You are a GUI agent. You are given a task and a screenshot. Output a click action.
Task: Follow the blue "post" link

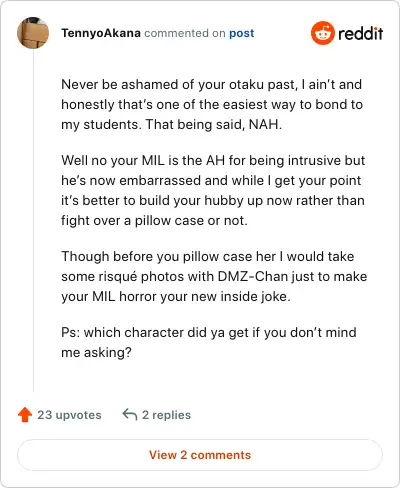click(242, 33)
